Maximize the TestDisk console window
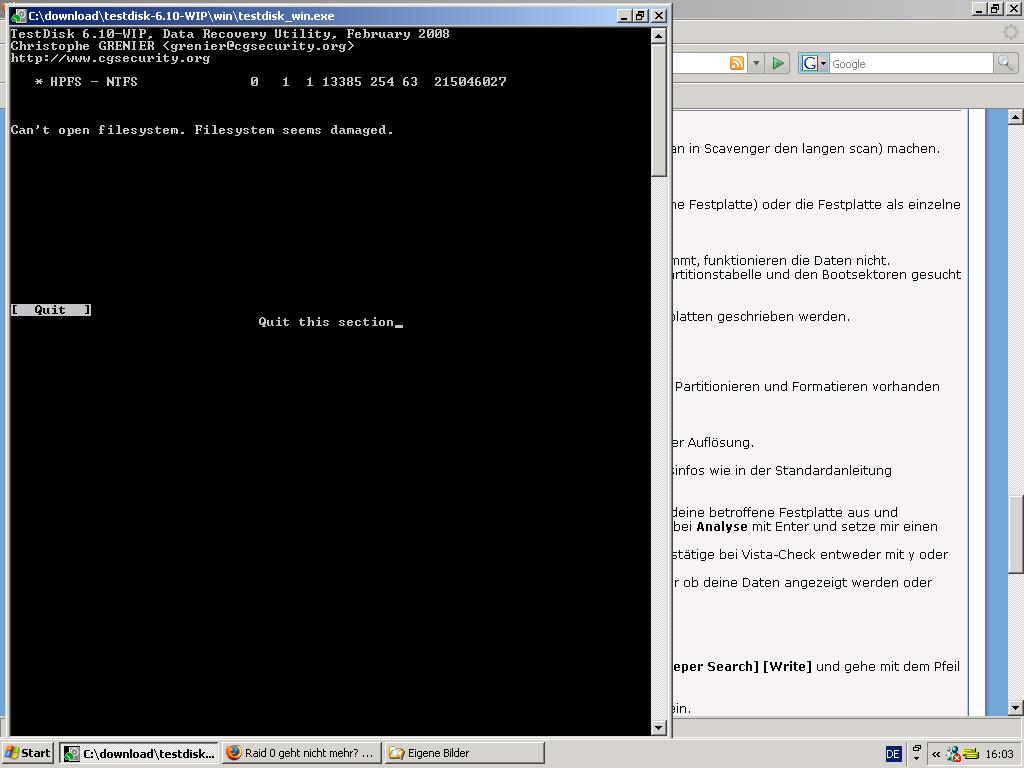 pos(641,16)
